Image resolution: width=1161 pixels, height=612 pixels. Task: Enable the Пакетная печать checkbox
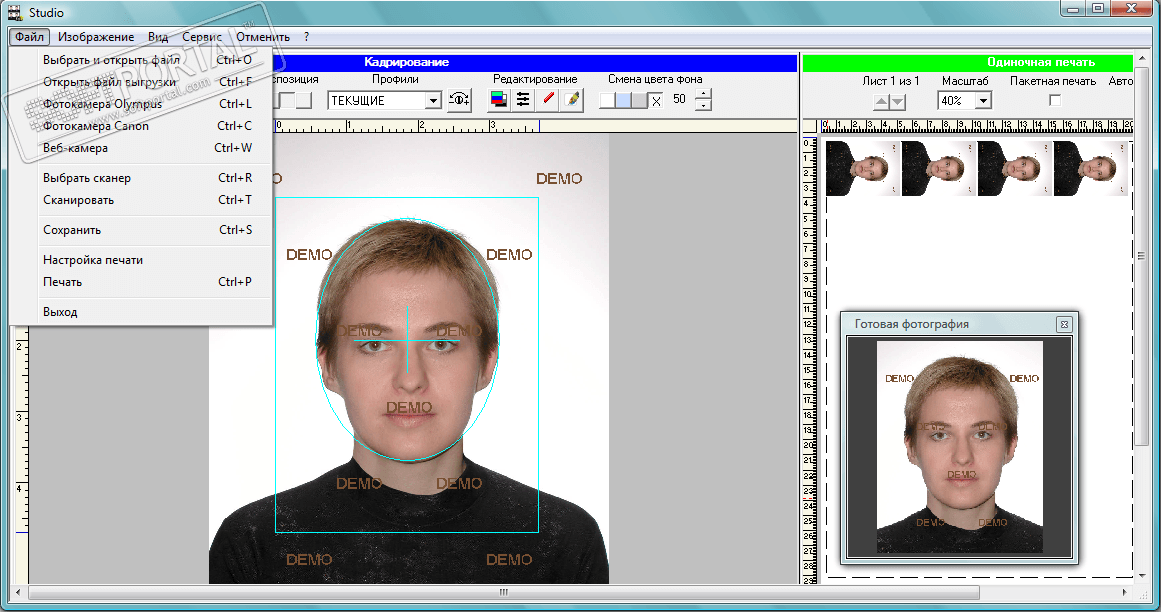[x=1053, y=100]
